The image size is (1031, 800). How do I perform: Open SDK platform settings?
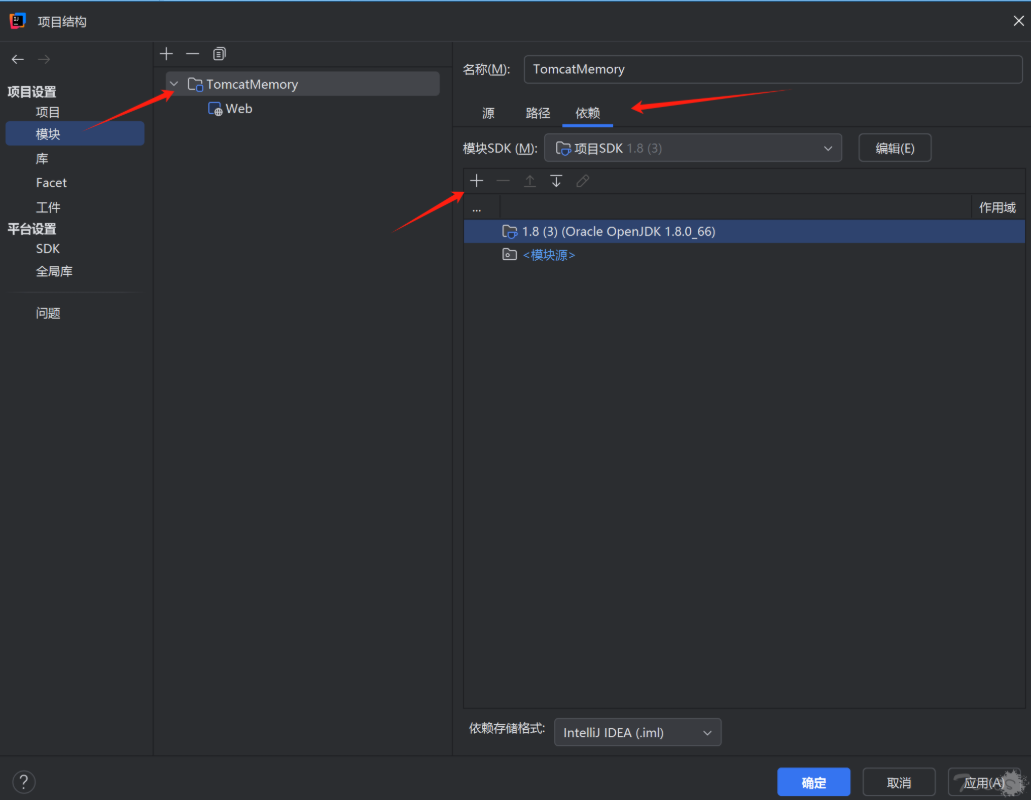tap(48, 248)
